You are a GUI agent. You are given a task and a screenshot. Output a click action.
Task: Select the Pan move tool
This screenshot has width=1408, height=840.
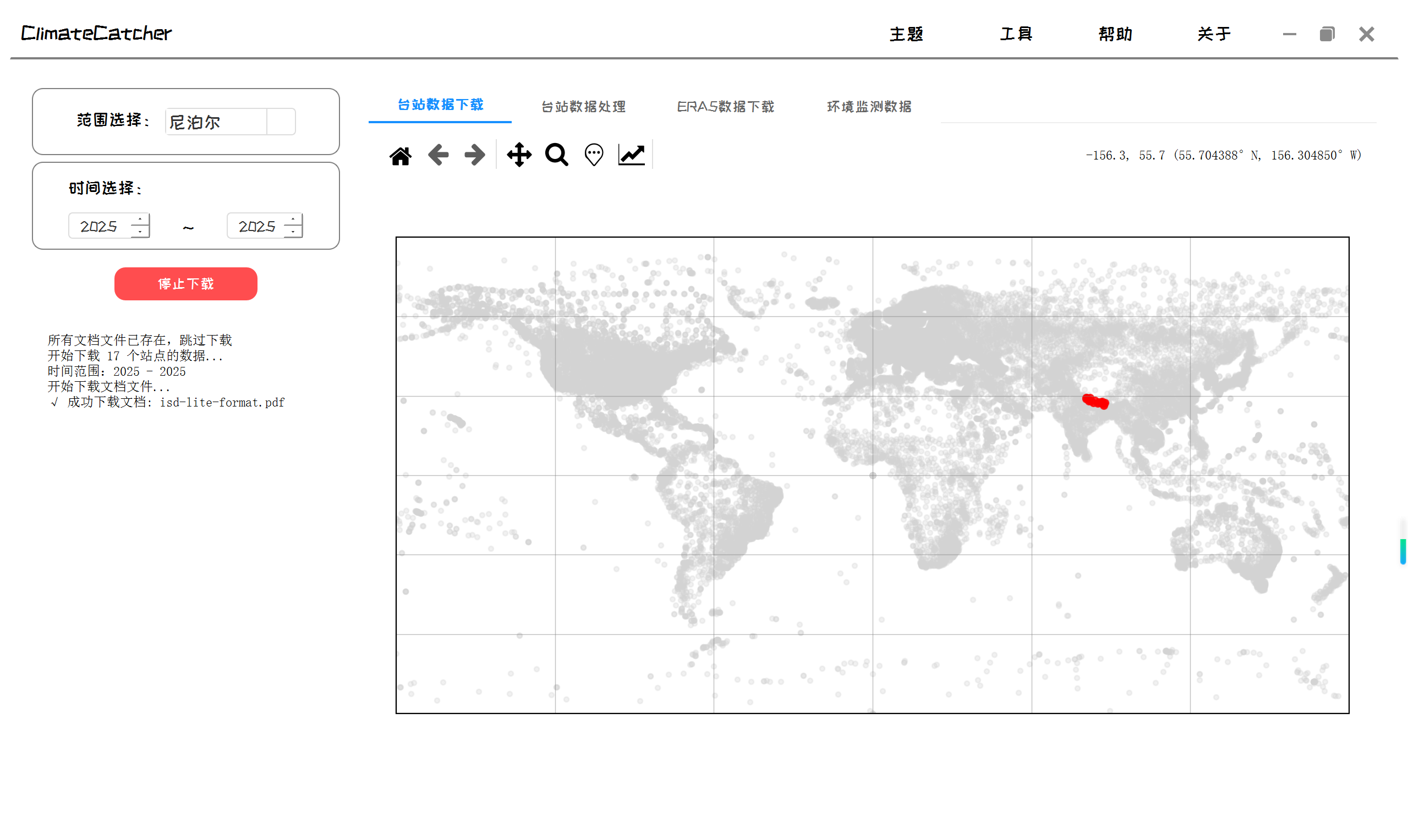click(519, 155)
